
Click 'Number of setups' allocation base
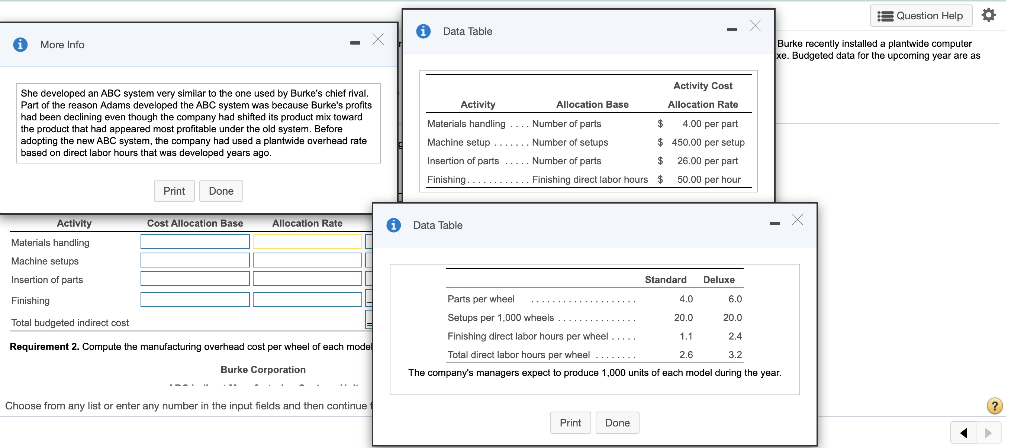click(570, 142)
